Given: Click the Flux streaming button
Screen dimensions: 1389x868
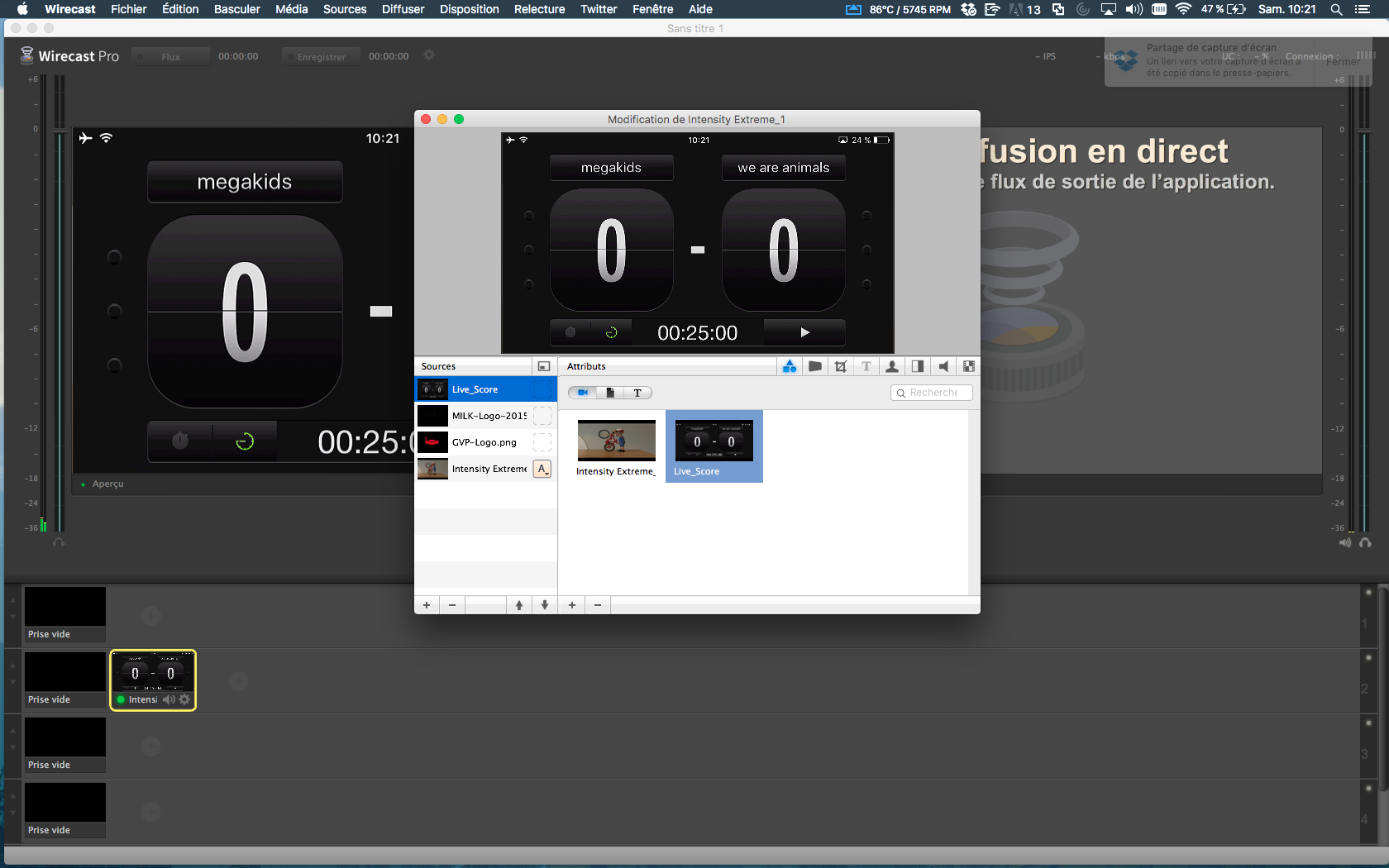Looking at the screenshot, I should click(170, 56).
